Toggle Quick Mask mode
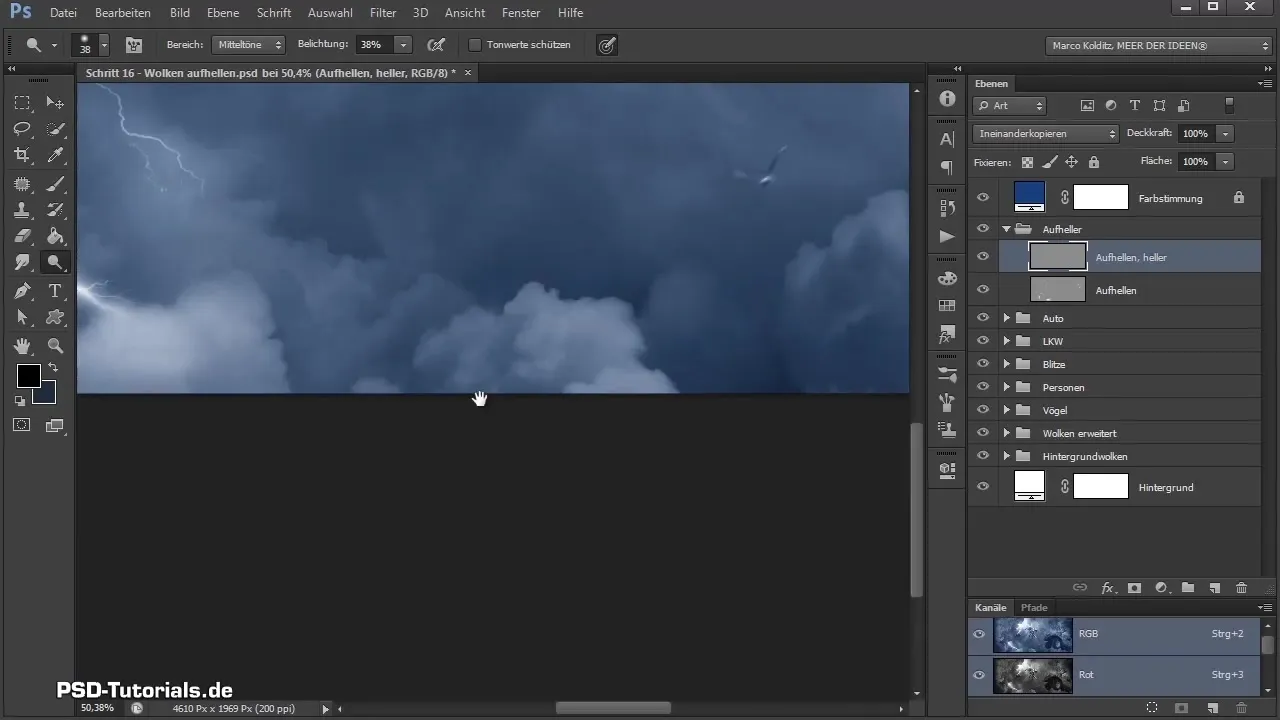This screenshot has height=720, width=1280. [x=22, y=425]
